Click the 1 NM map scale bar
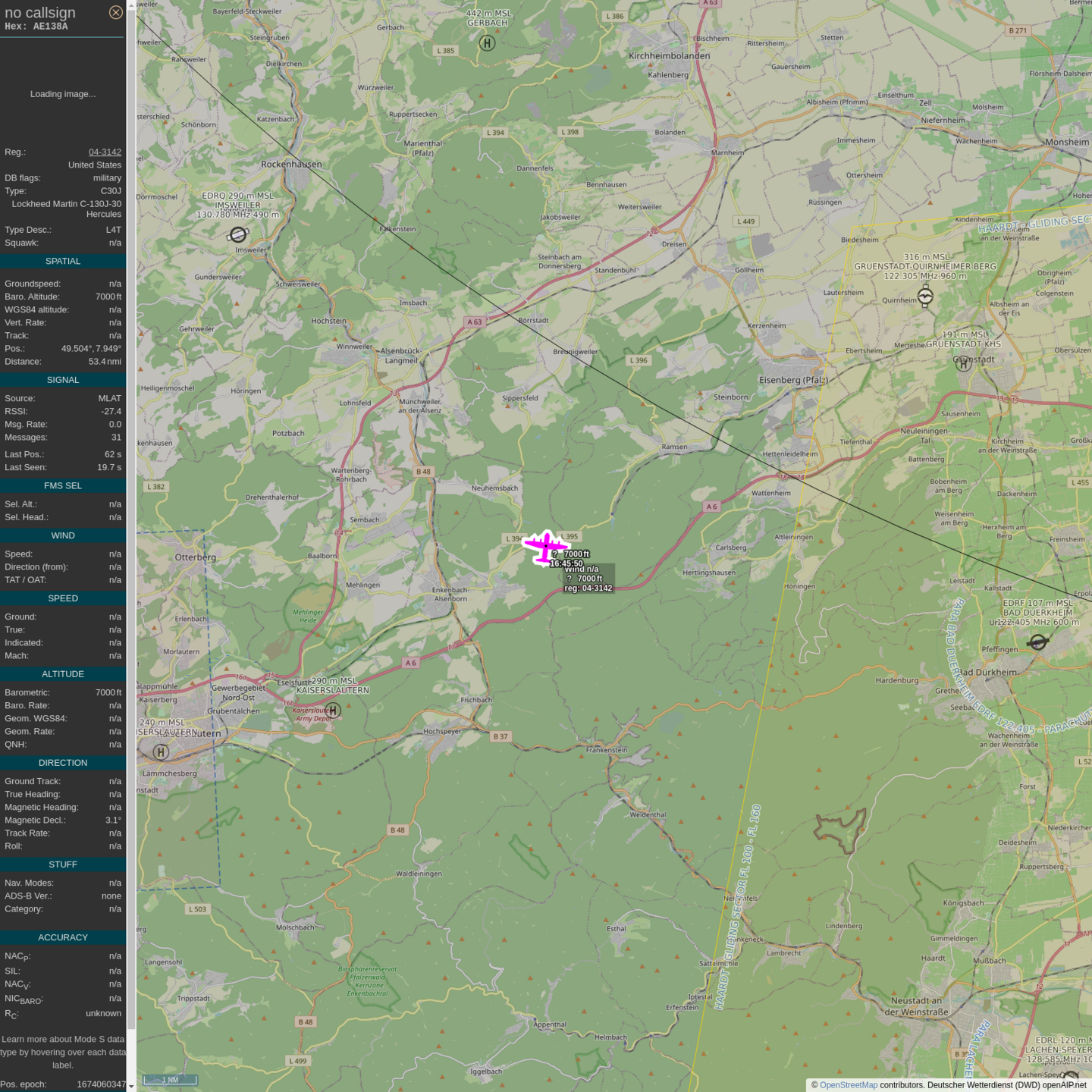The width and height of the screenshot is (1092, 1092). pos(171,1079)
